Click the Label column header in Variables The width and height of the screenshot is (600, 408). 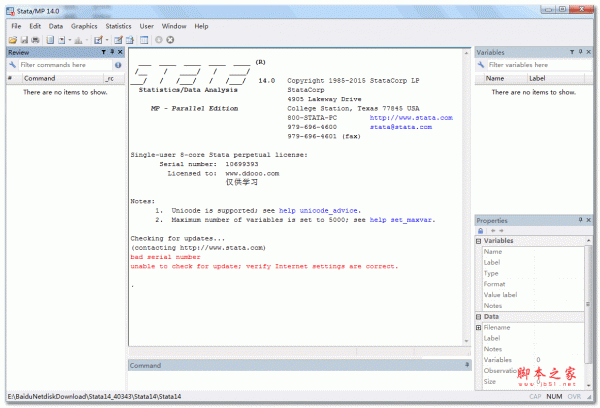[556, 78]
